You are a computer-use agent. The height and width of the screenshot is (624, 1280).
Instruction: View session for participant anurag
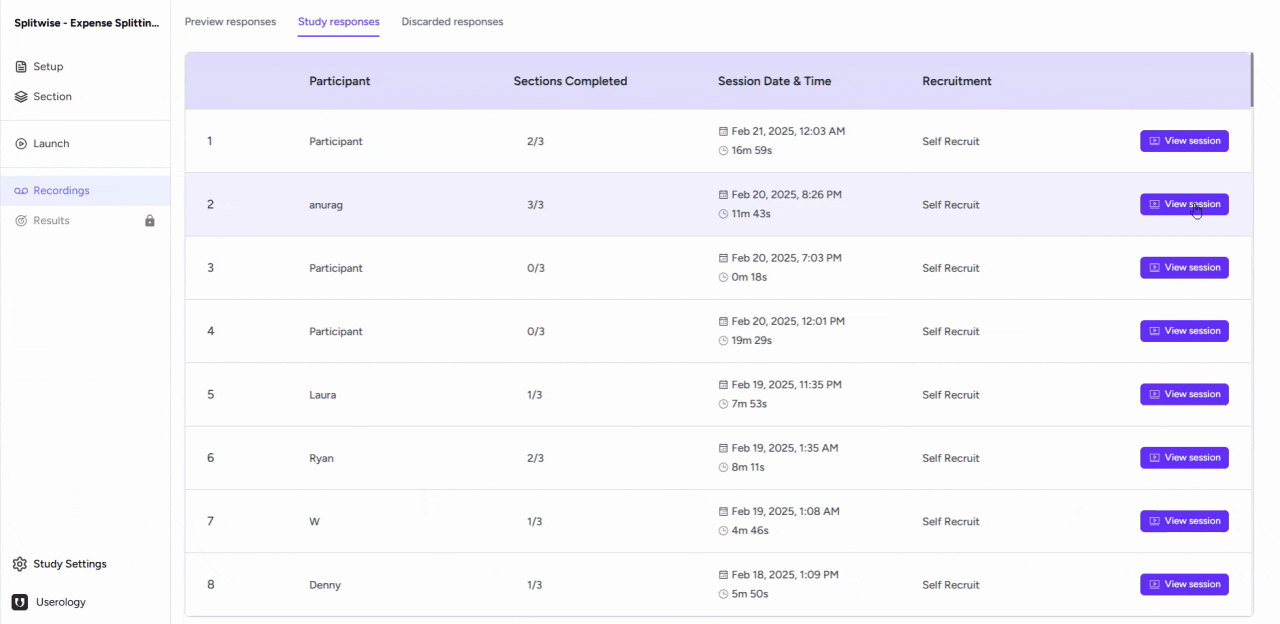tap(1184, 204)
